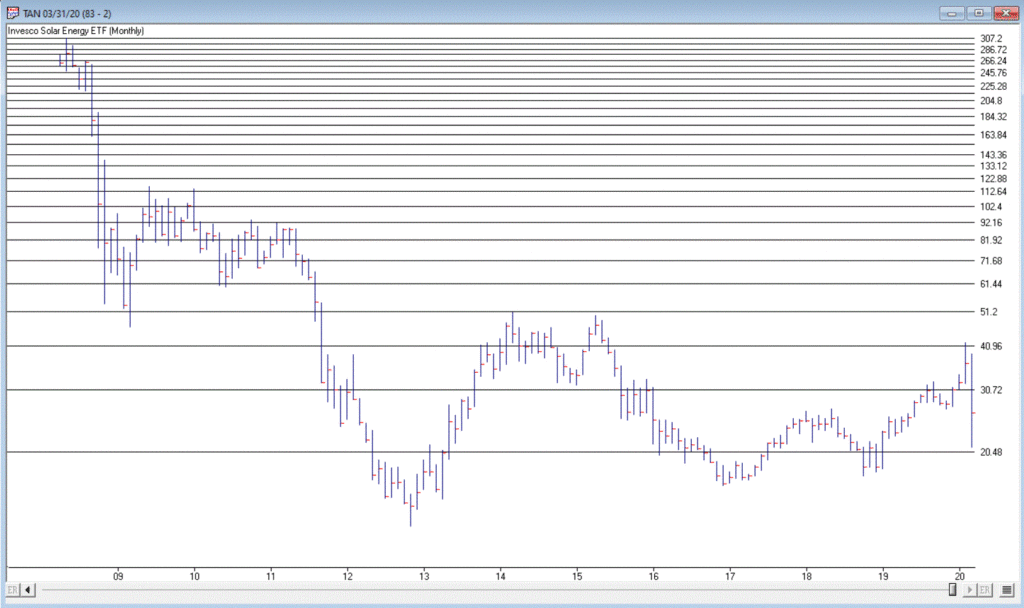
Task: Click the 143.36 price label
Action: [x=993, y=155]
